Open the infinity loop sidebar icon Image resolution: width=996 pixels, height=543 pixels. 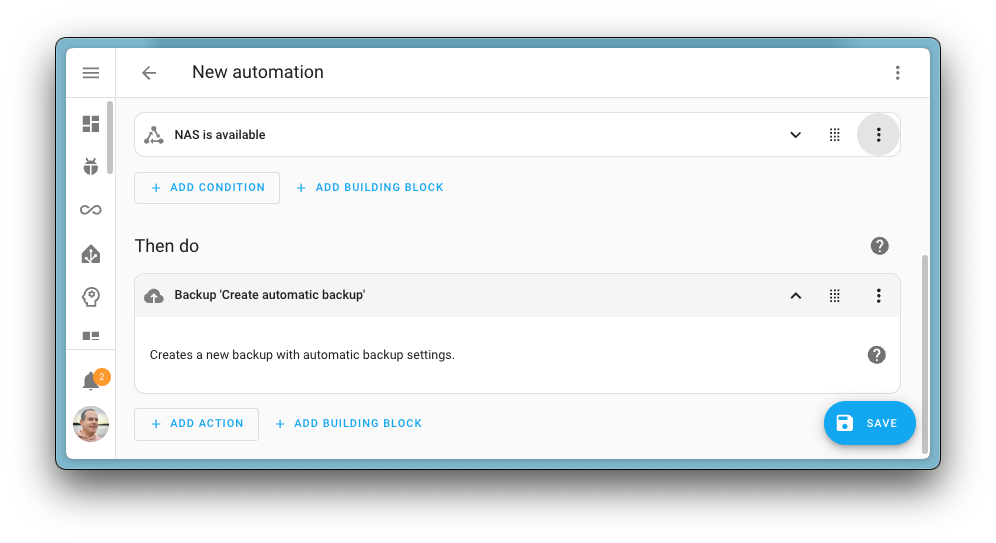(91, 210)
